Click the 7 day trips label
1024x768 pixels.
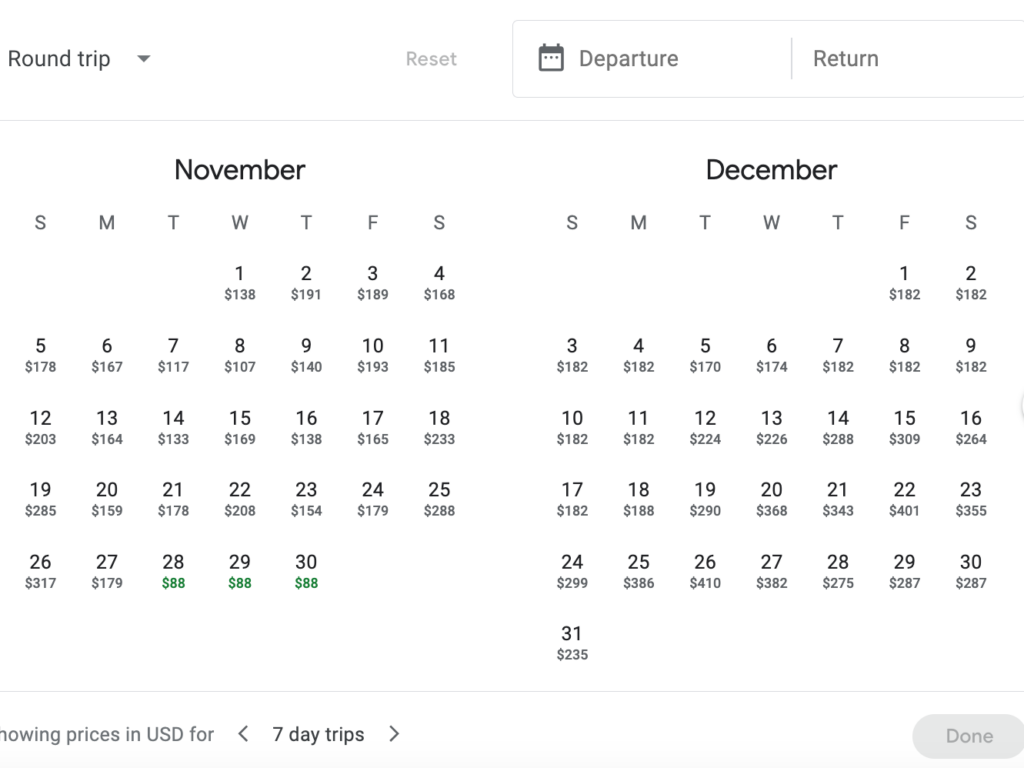(319, 734)
